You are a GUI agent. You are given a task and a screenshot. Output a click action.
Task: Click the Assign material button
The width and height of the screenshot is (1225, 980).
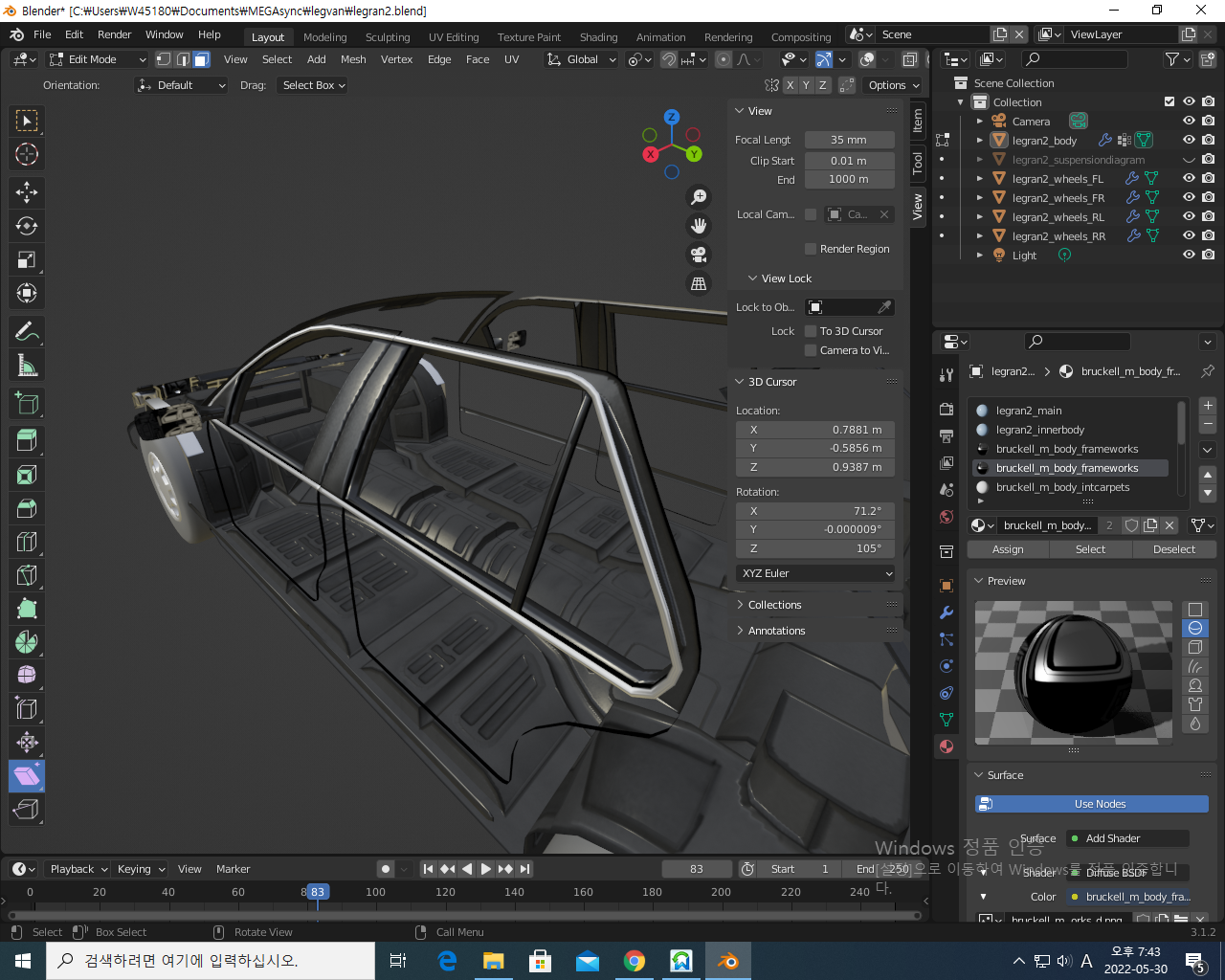(x=1008, y=549)
